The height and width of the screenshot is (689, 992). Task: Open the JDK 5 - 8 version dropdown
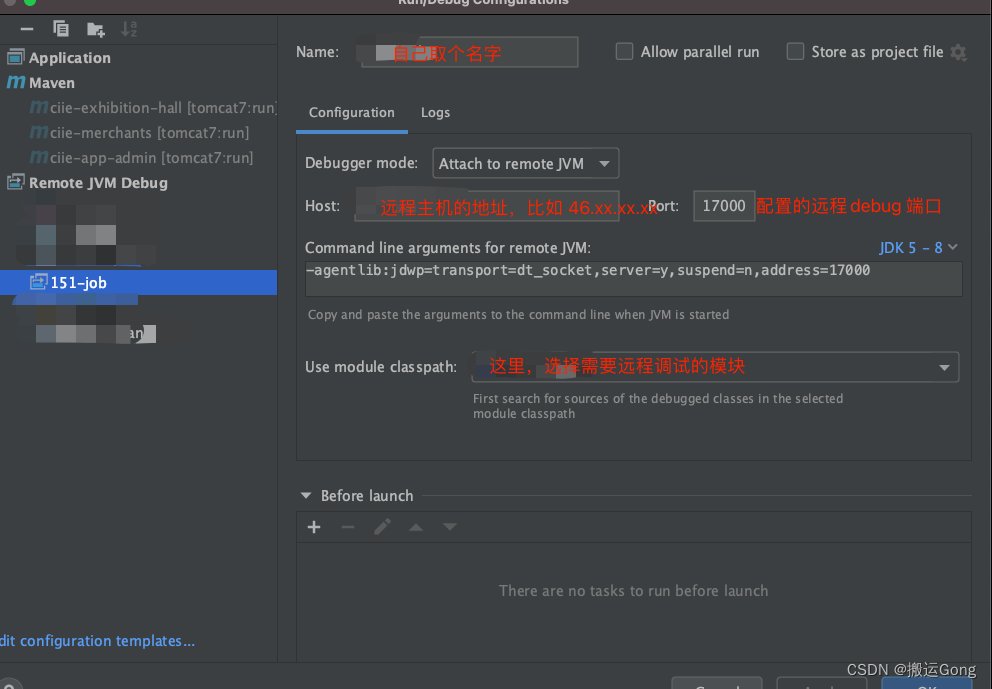(x=918, y=247)
